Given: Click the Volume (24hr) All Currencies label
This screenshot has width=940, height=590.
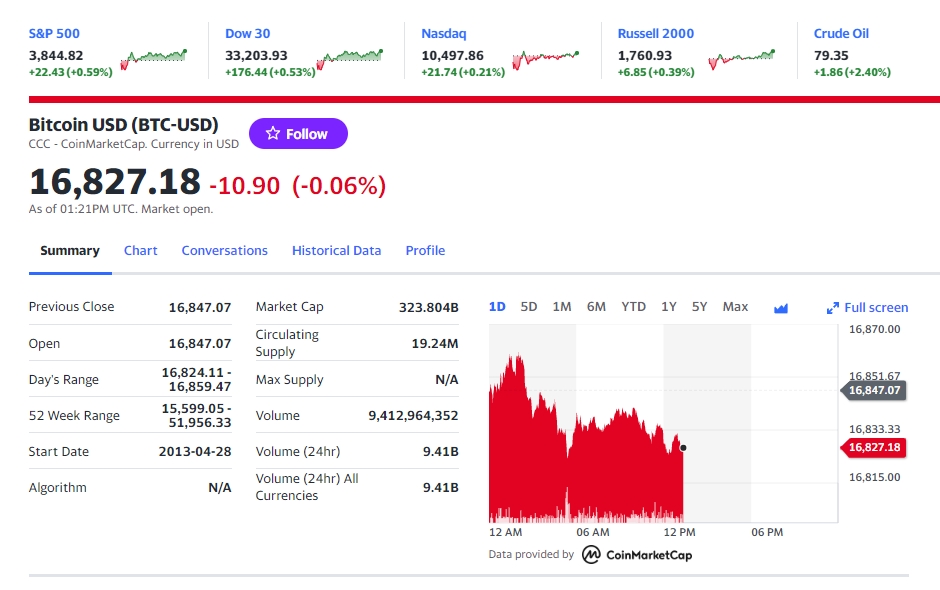Looking at the screenshot, I should (x=307, y=487).
